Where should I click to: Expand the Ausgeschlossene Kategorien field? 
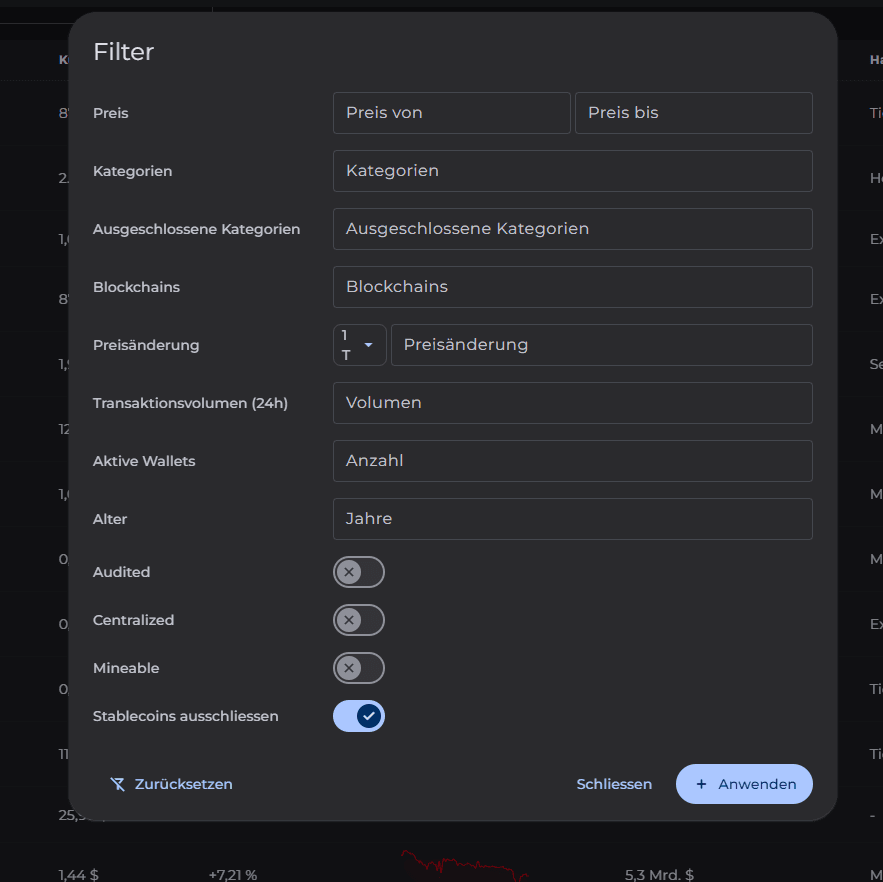point(572,229)
